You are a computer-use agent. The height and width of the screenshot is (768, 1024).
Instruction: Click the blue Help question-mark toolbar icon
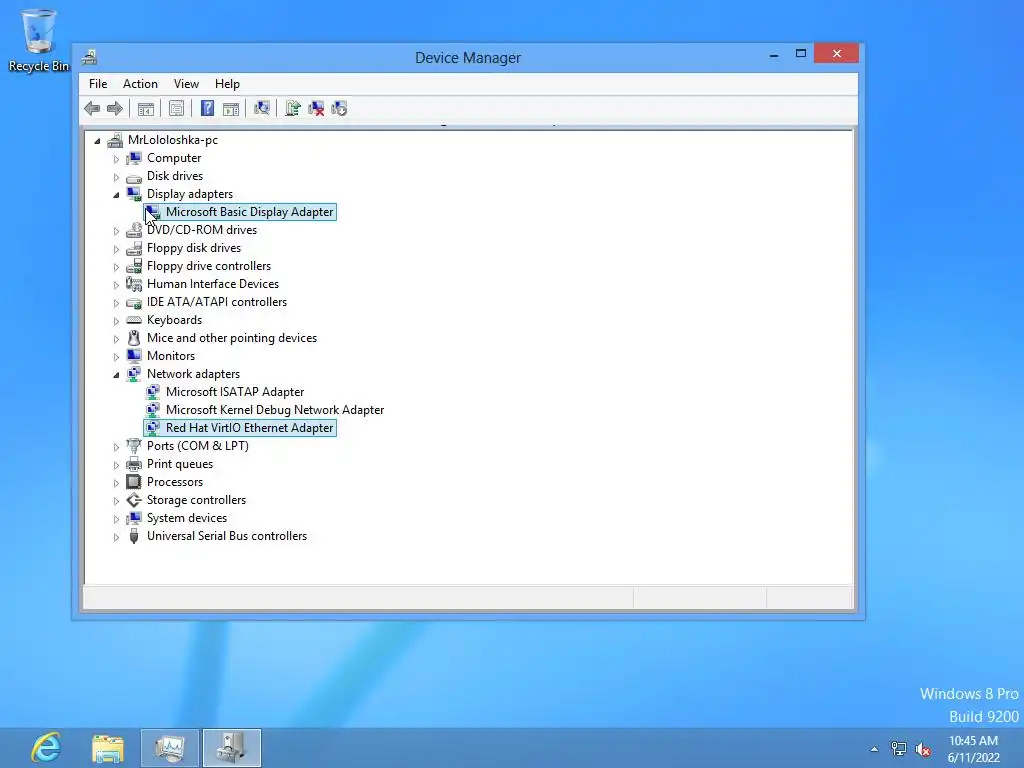tap(207, 108)
